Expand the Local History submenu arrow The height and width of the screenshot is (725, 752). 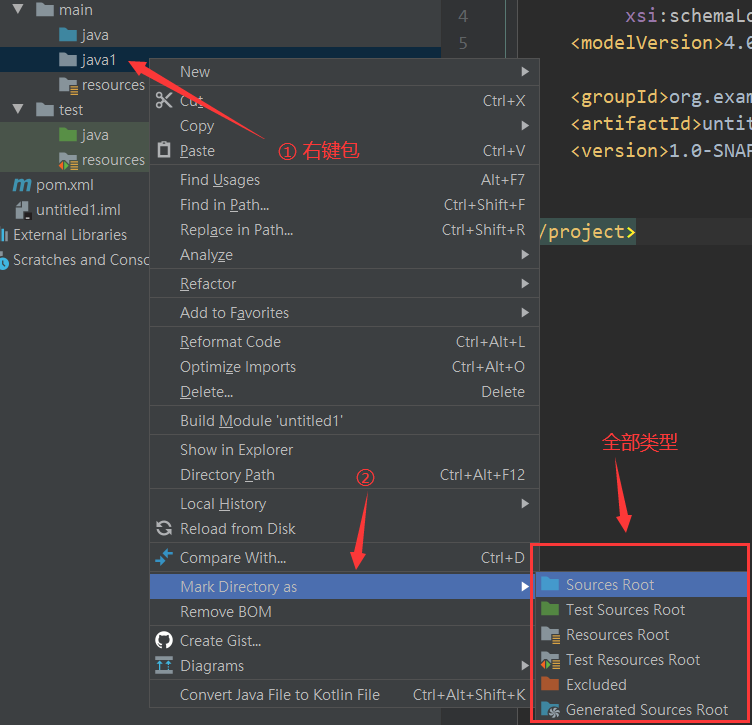click(x=525, y=503)
